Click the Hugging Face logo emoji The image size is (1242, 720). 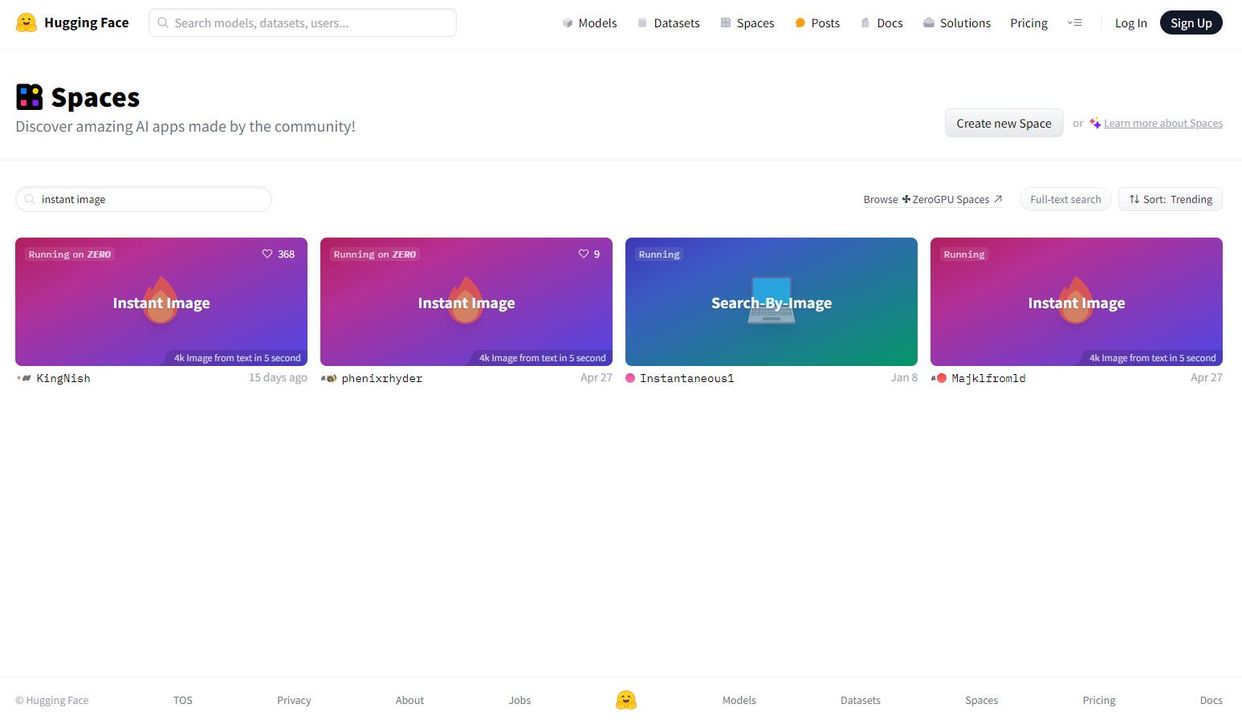pyautogui.click(x=26, y=22)
